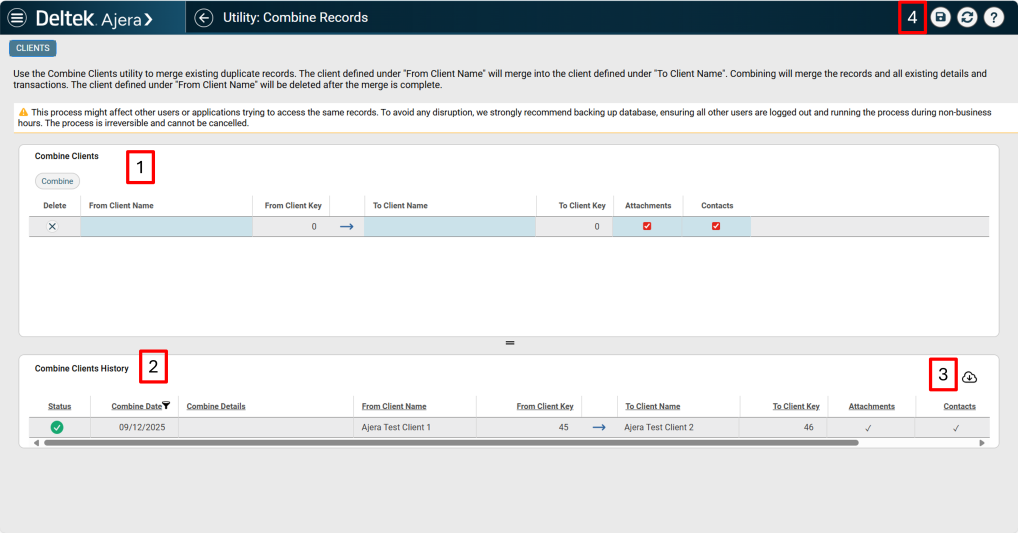The height and width of the screenshot is (533, 1018).
Task: Click the green success status icon
Action: [57, 427]
